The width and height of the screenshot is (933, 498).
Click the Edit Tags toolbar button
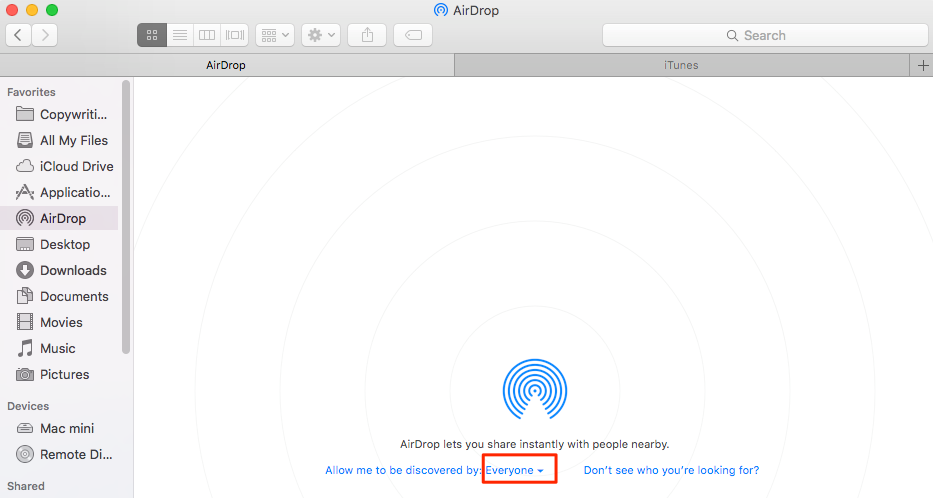click(413, 35)
